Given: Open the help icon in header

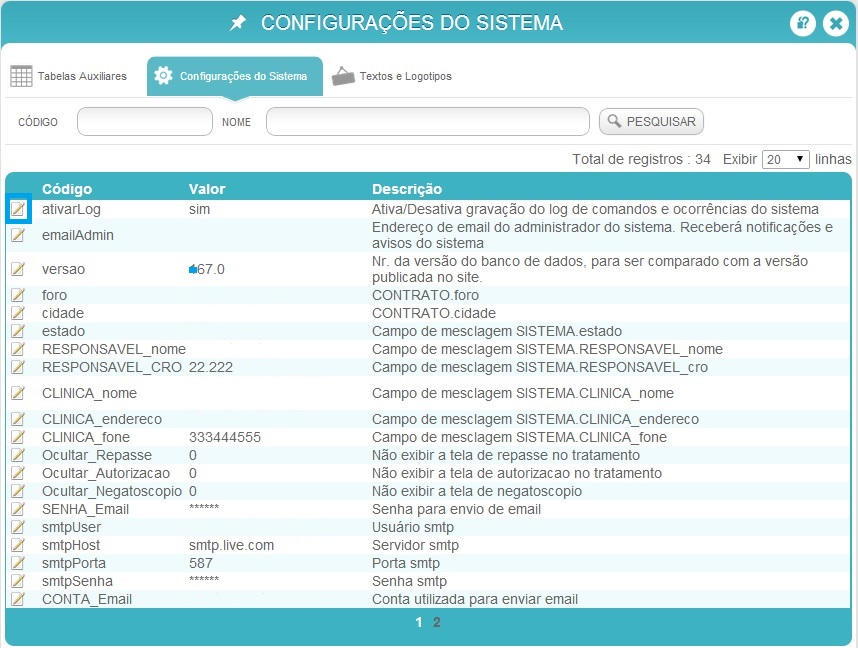Looking at the screenshot, I should (x=803, y=24).
